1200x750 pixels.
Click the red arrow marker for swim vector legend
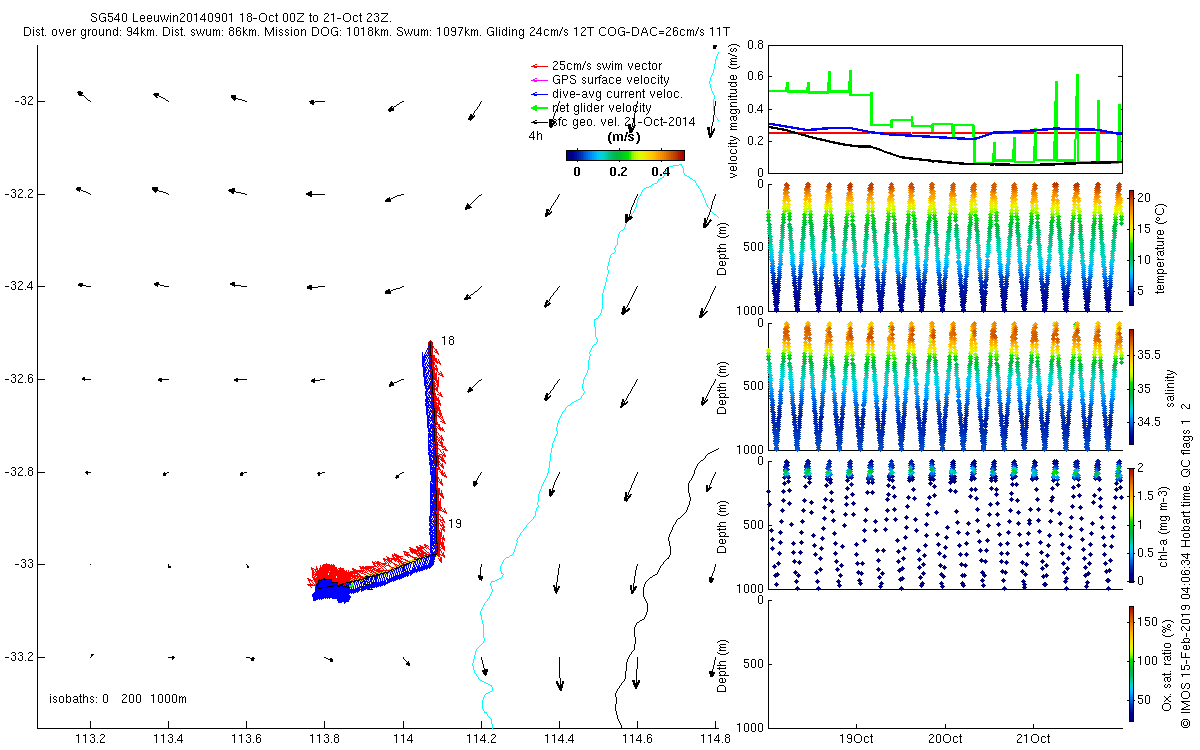pos(537,66)
